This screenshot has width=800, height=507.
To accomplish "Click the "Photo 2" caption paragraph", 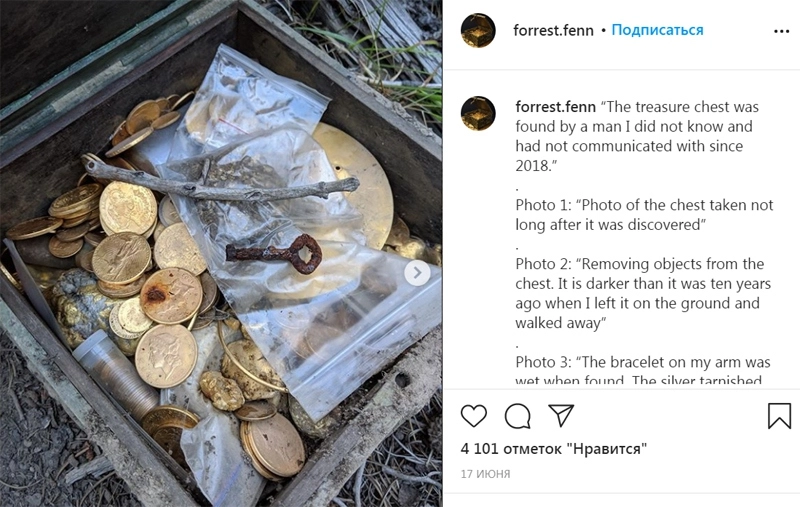I will click(640, 293).
